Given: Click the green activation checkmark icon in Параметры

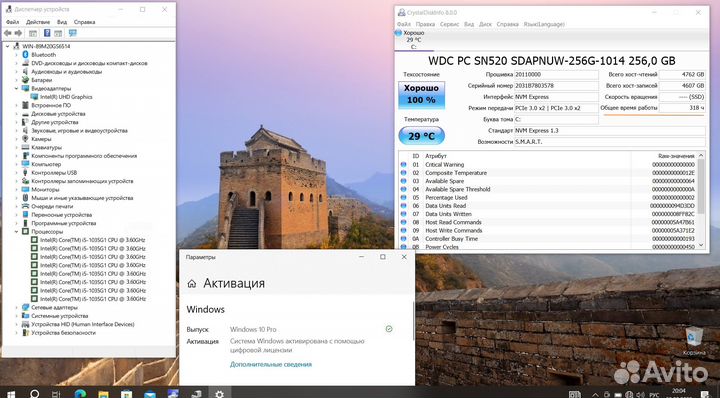Looking at the screenshot, I should coord(389,329).
